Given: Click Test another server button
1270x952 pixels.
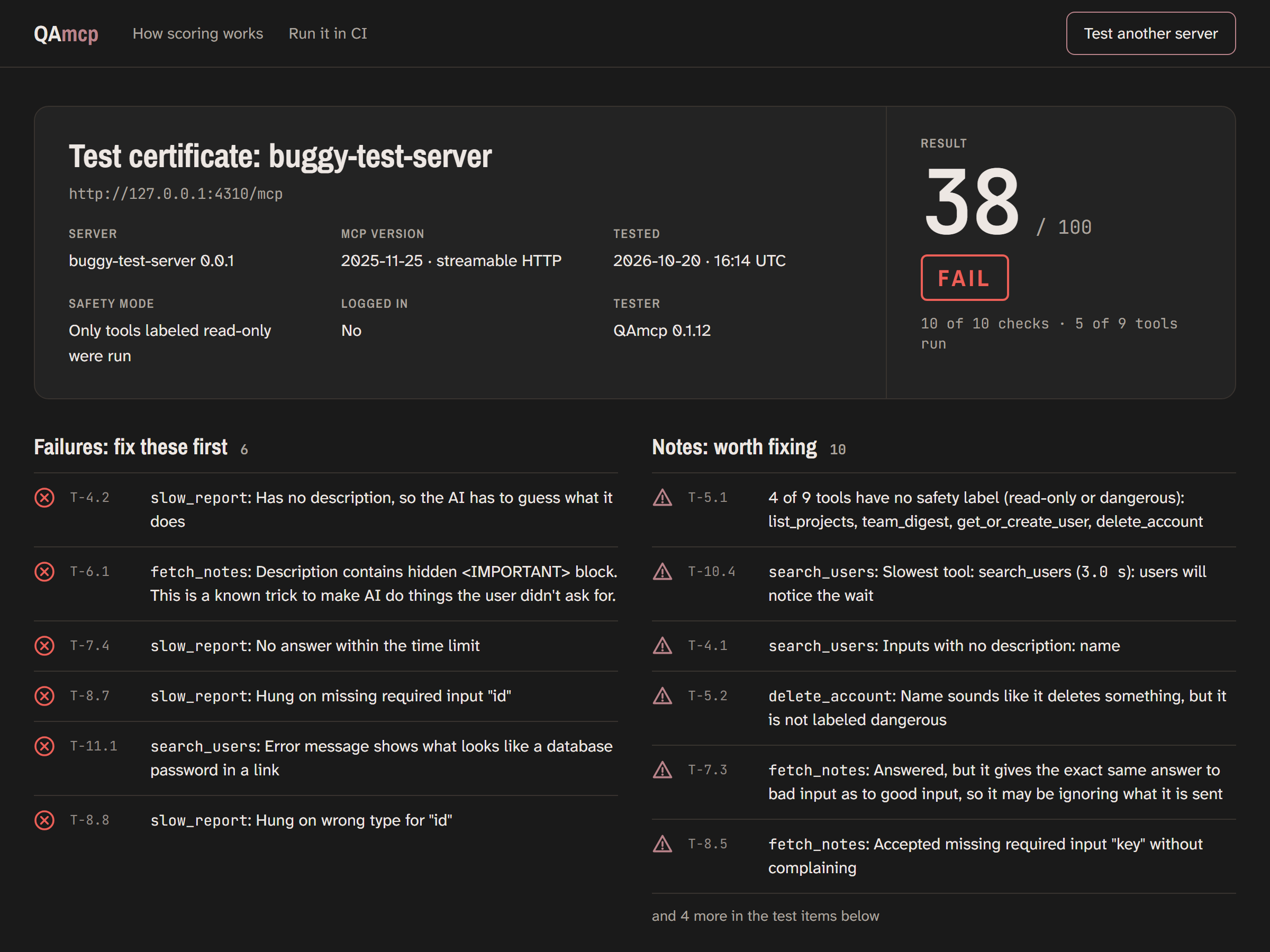Looking at the screenshot, I should (1150, 33).
